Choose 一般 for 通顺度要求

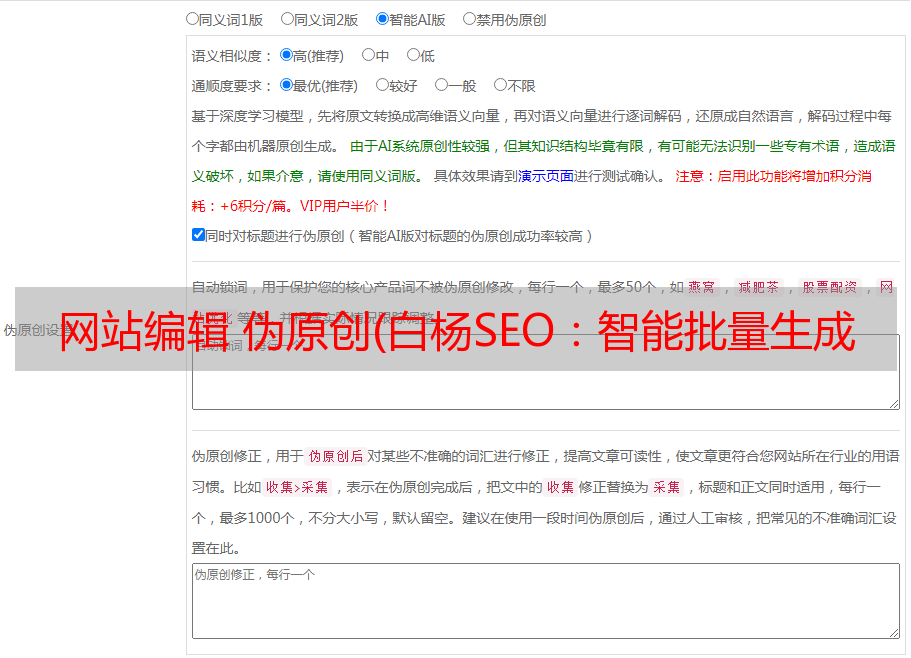coord(441,85)
